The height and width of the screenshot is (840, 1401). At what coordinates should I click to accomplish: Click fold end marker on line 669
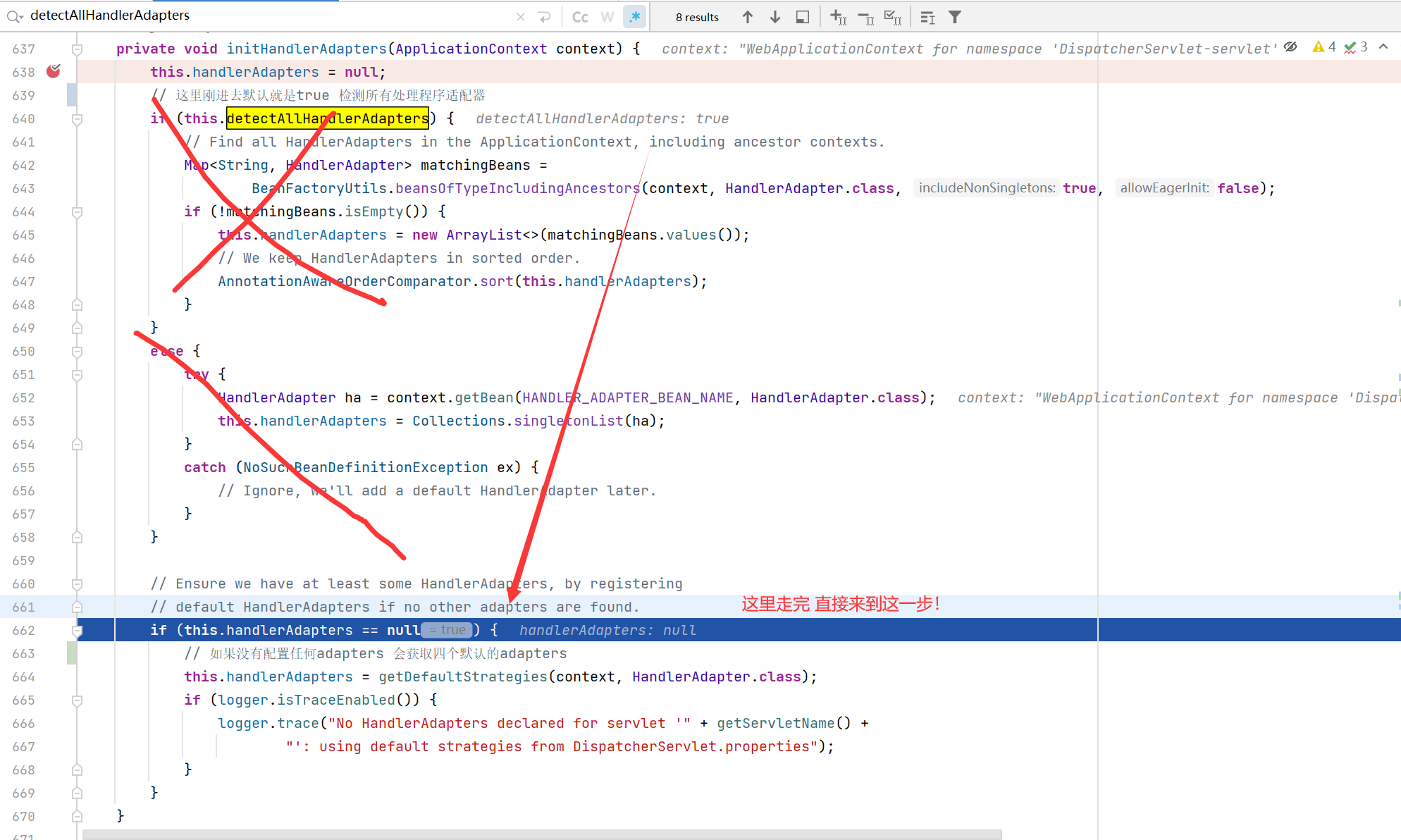tap(78, 793)
